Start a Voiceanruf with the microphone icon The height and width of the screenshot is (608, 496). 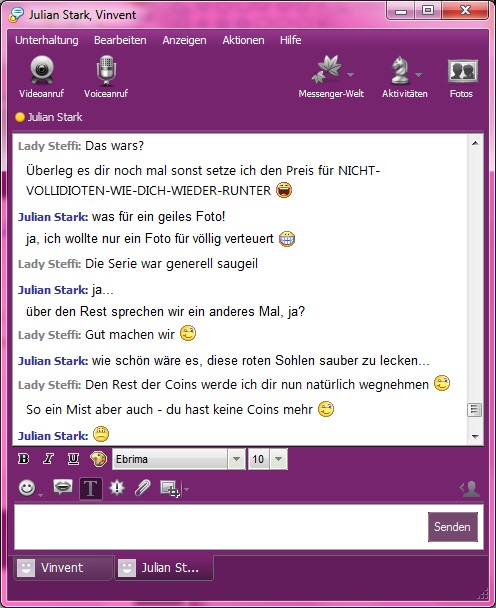pyautogui.click(x=106, y=70)
